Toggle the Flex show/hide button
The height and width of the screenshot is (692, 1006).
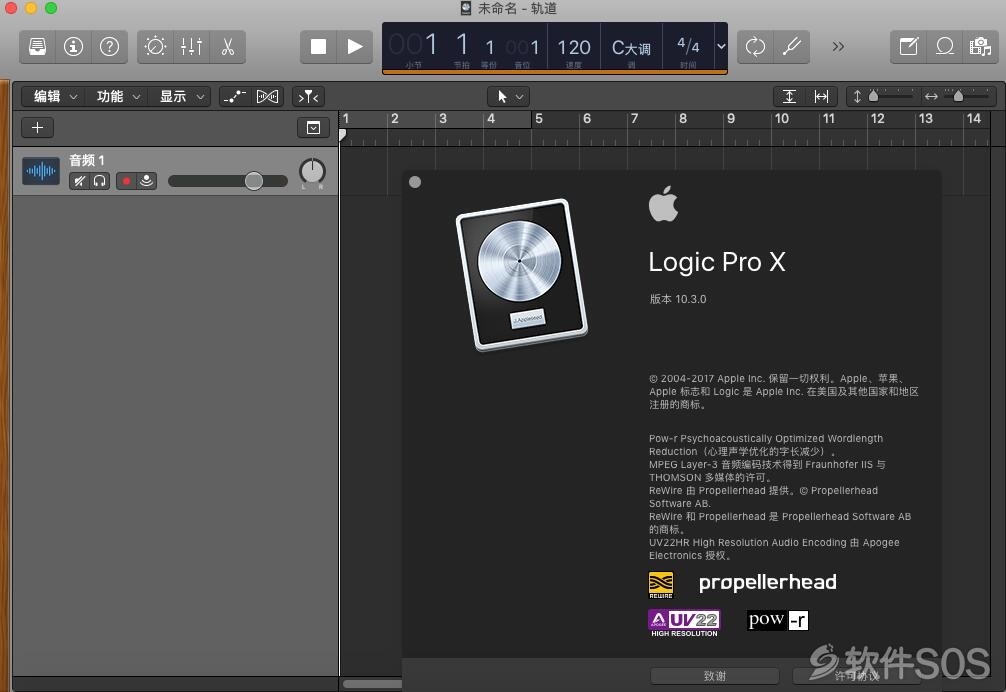[268, 96]
